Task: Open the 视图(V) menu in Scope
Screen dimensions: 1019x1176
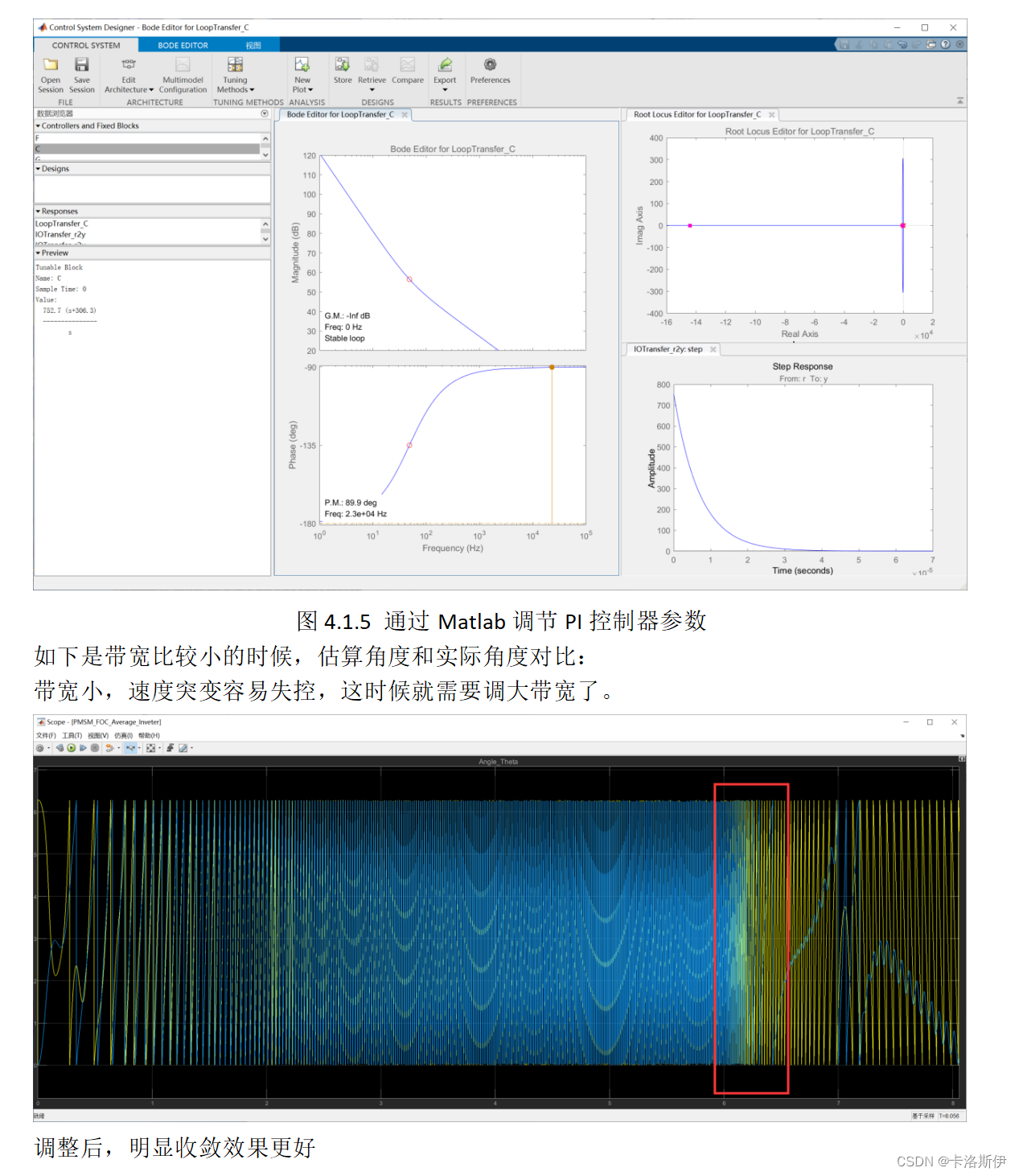Action: [x=98, y=735]
